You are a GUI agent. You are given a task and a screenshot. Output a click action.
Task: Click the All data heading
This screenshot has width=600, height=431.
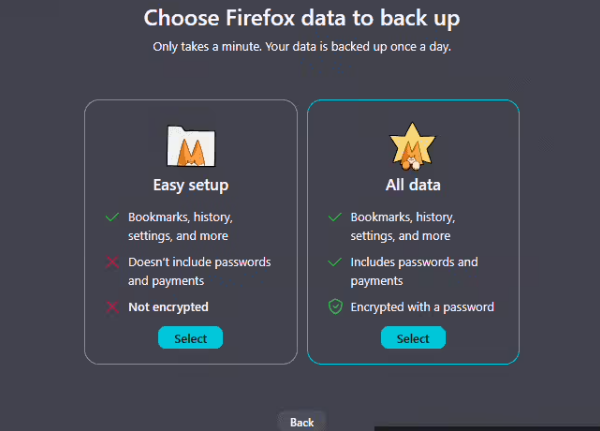click(x=412, y=185)
